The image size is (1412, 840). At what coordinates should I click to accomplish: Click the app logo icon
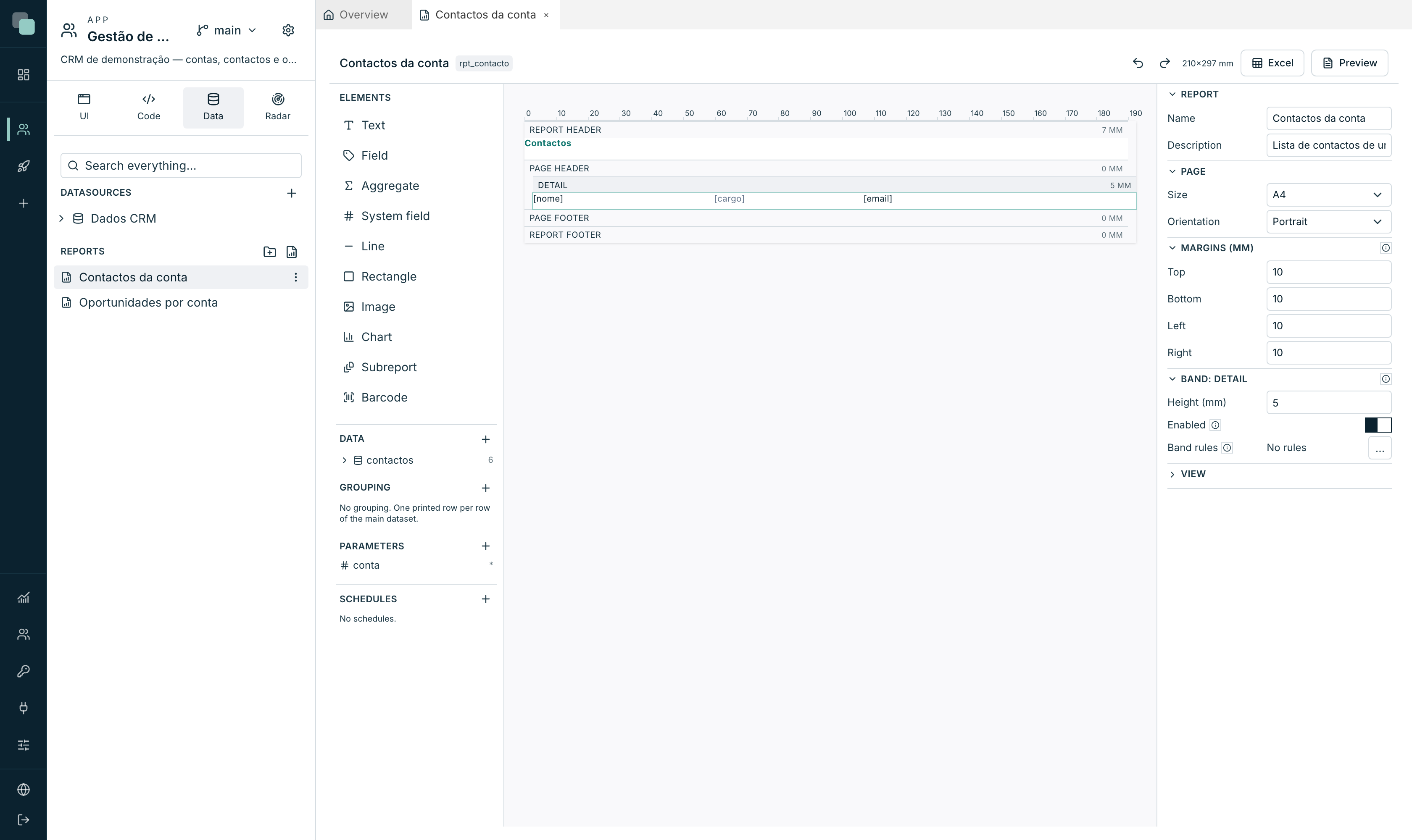click(x=23, y=23)
